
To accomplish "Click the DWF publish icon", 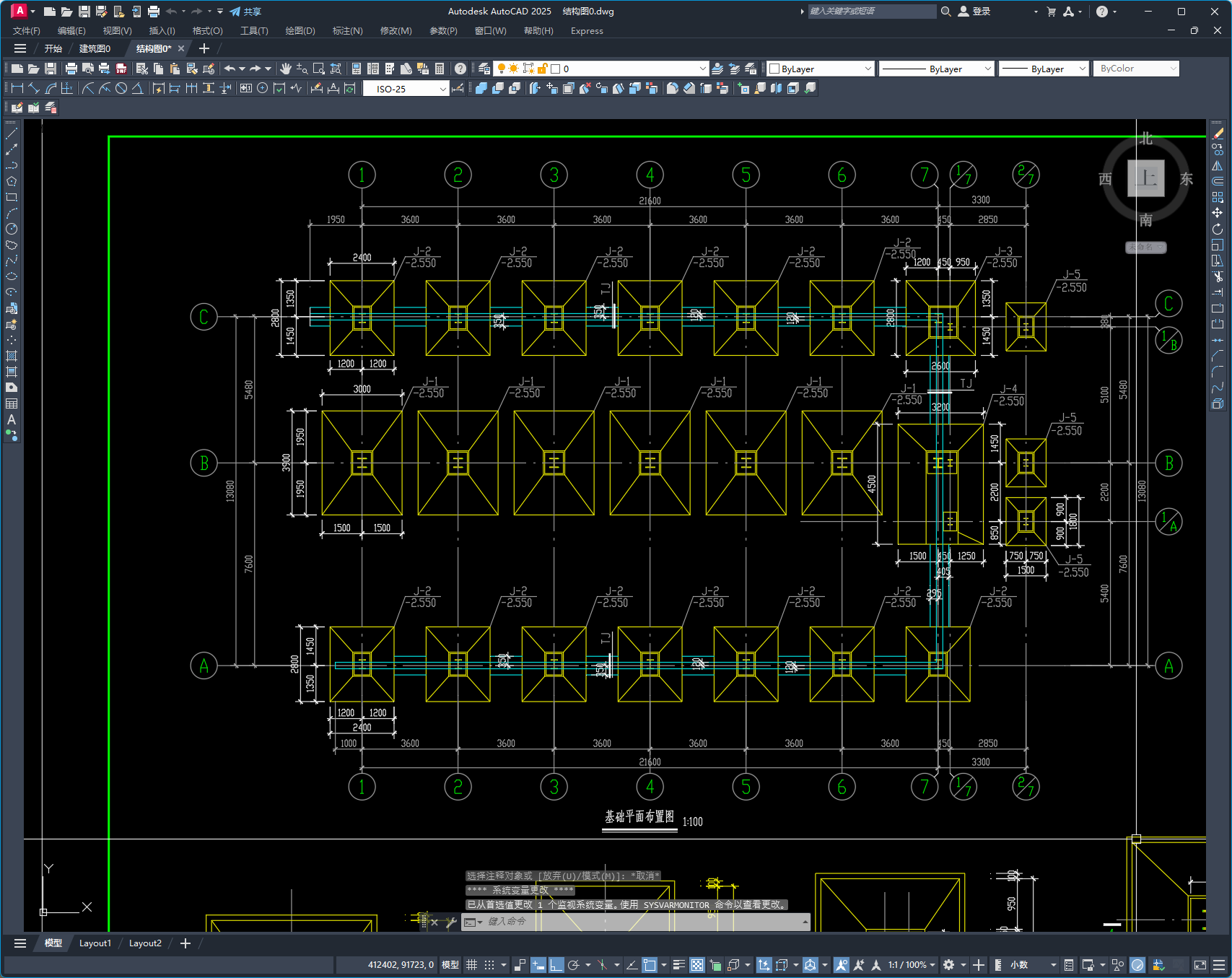I will coord(121,69).
